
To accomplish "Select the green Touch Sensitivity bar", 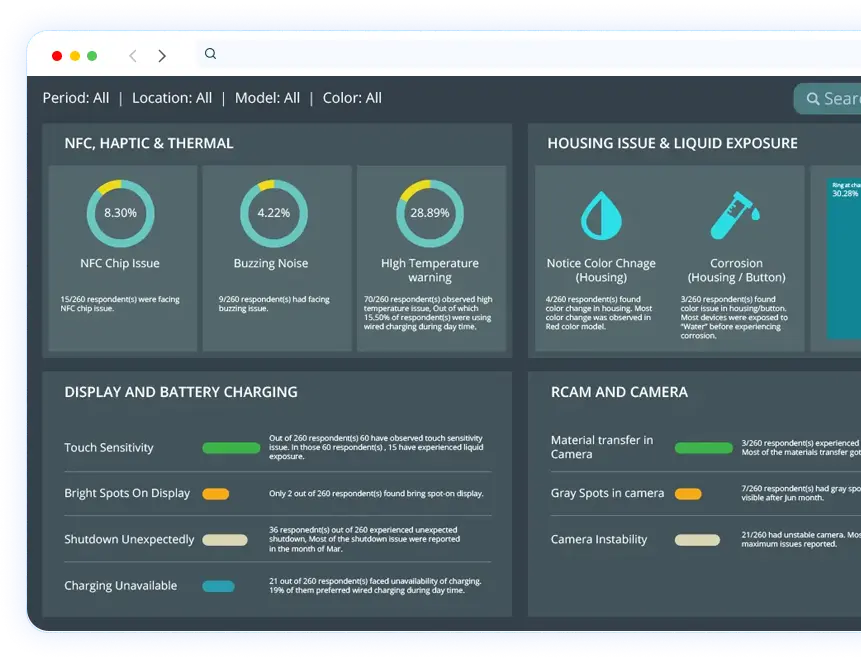I will pos(231,448).
